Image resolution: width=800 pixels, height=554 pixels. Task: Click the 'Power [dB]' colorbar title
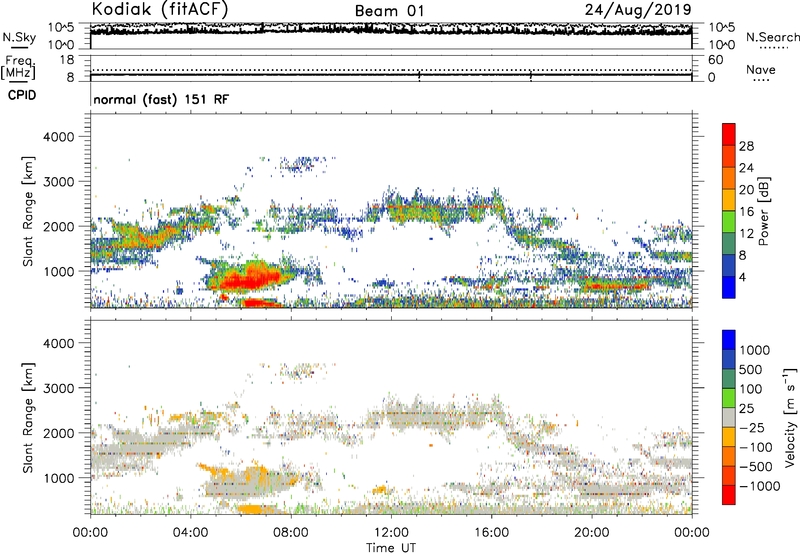[763, 211]
